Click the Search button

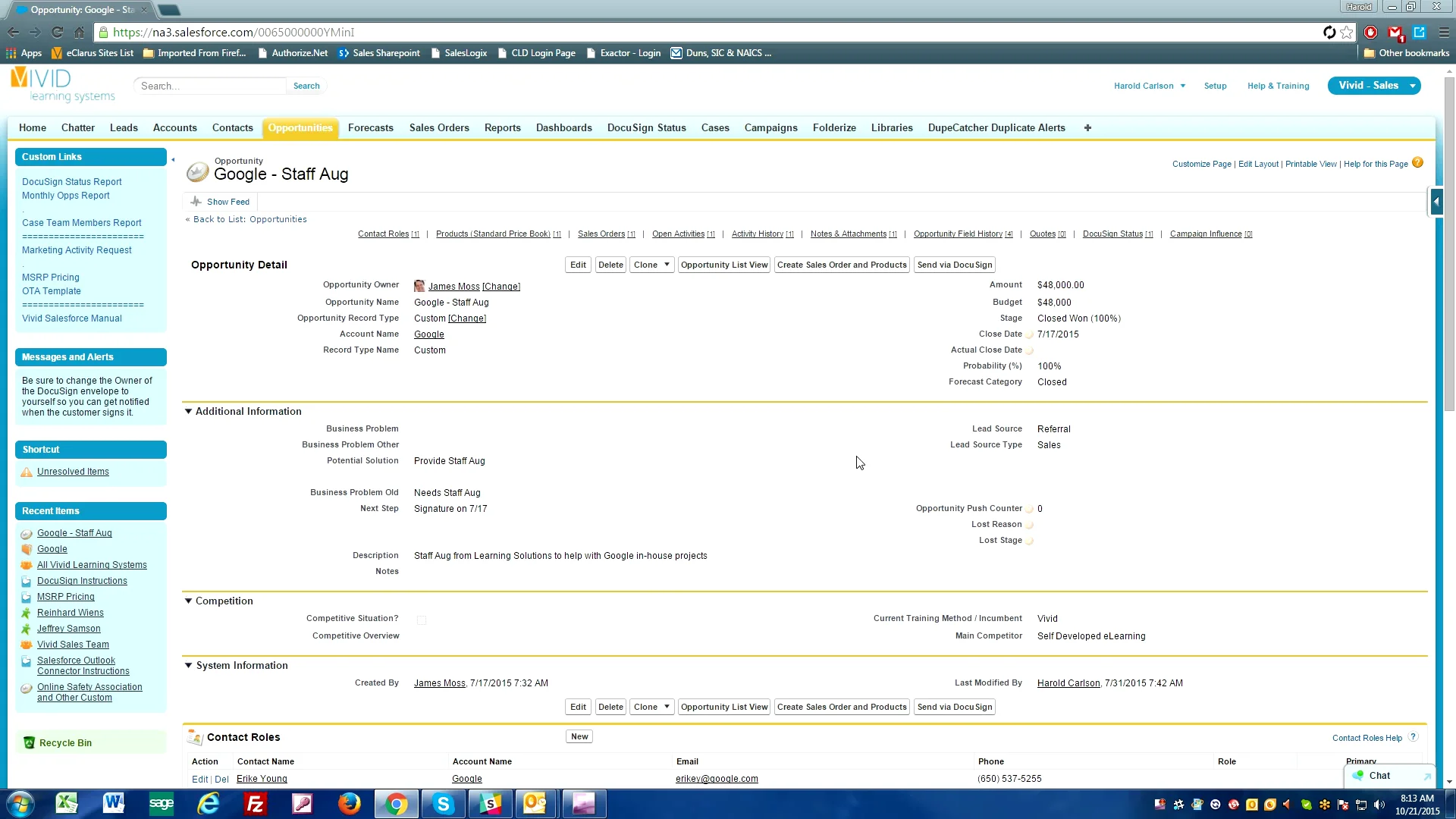point(306,86)
